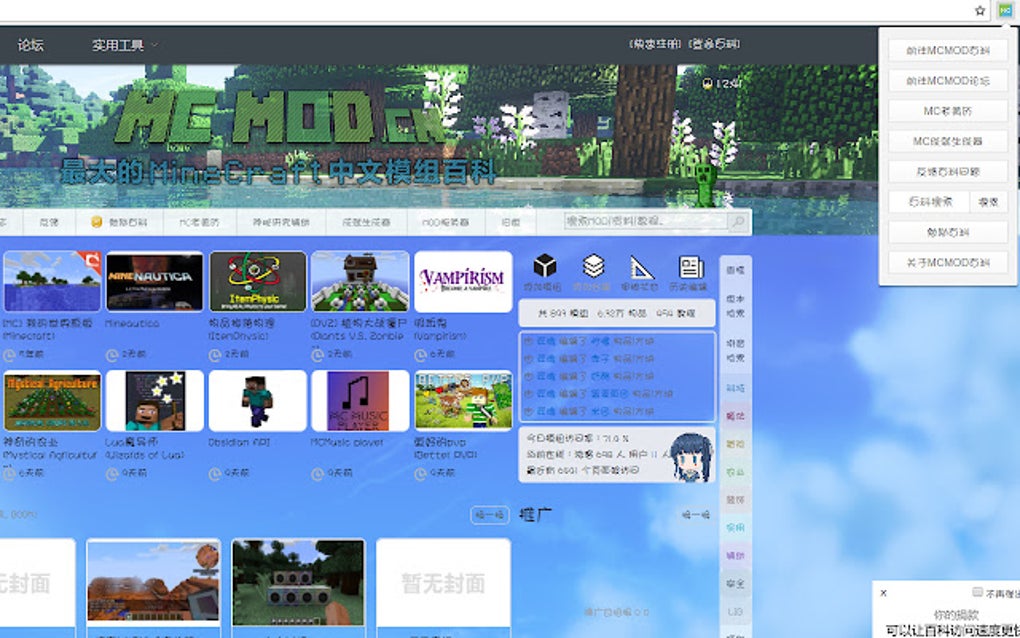Viewport: 1020px width, 638px height.
Task: Open the MC Music Player thumbnail
Action: click(x=360, y=401)
